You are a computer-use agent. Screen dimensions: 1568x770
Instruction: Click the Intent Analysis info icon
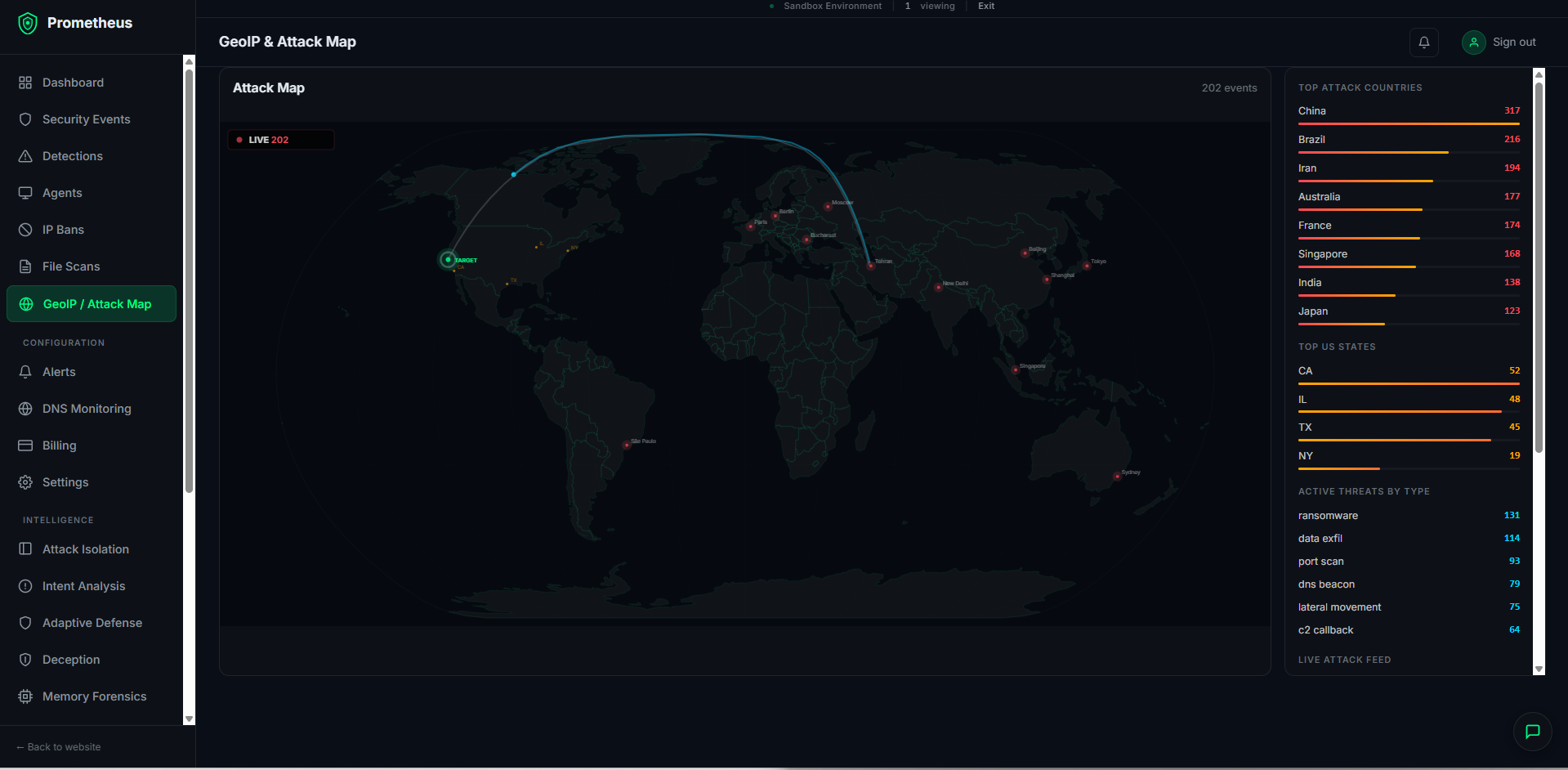[x=25, y=586]
